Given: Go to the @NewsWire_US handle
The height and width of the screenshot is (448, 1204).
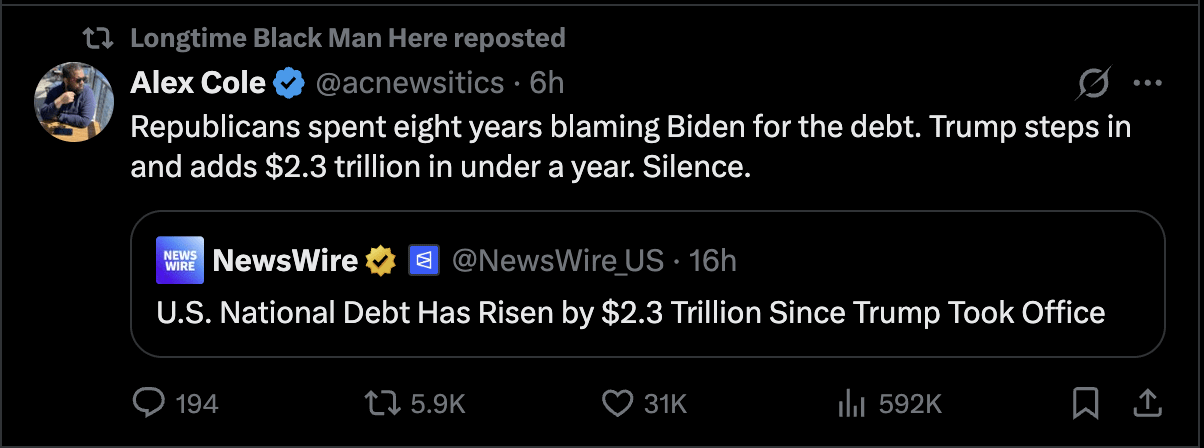Looking at the screenshot, I should tap(558, 261).
